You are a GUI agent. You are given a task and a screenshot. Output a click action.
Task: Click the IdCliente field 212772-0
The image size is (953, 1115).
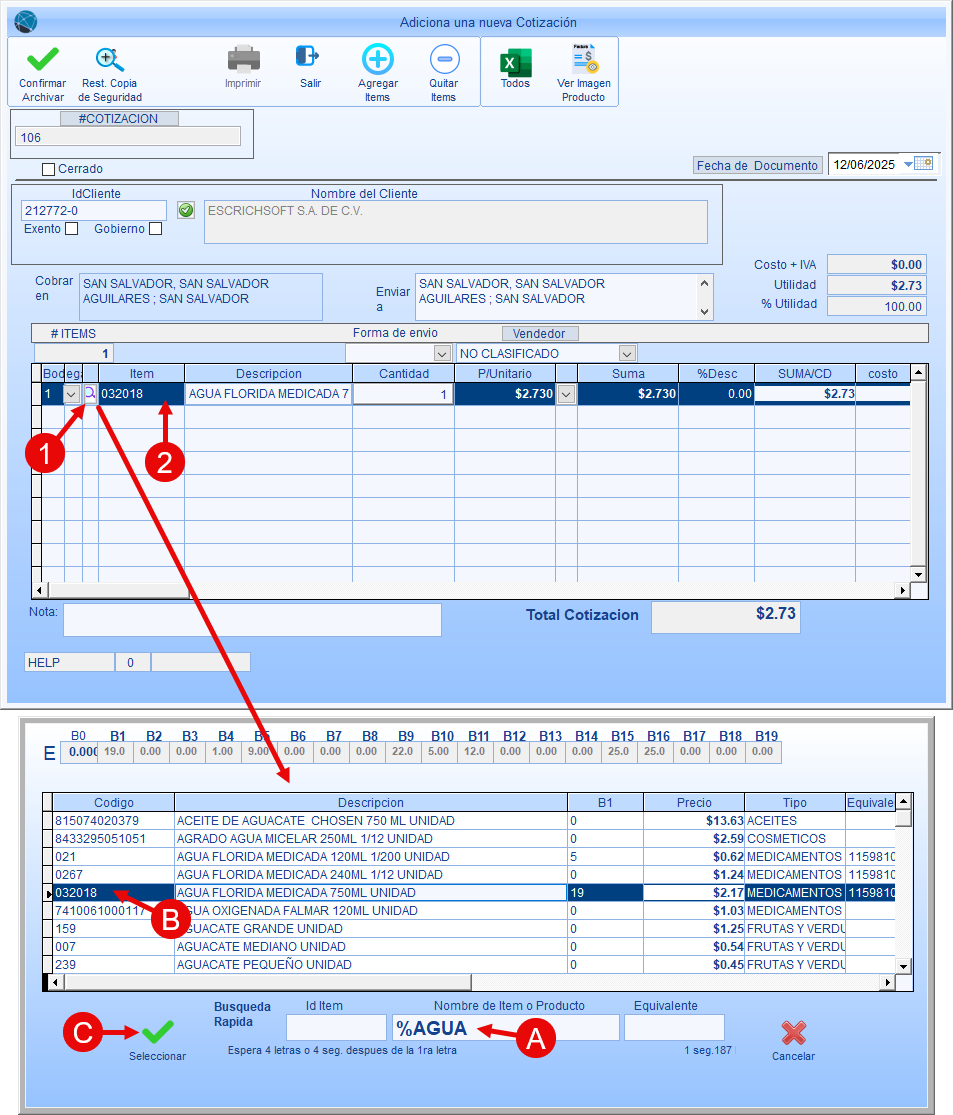94,210
